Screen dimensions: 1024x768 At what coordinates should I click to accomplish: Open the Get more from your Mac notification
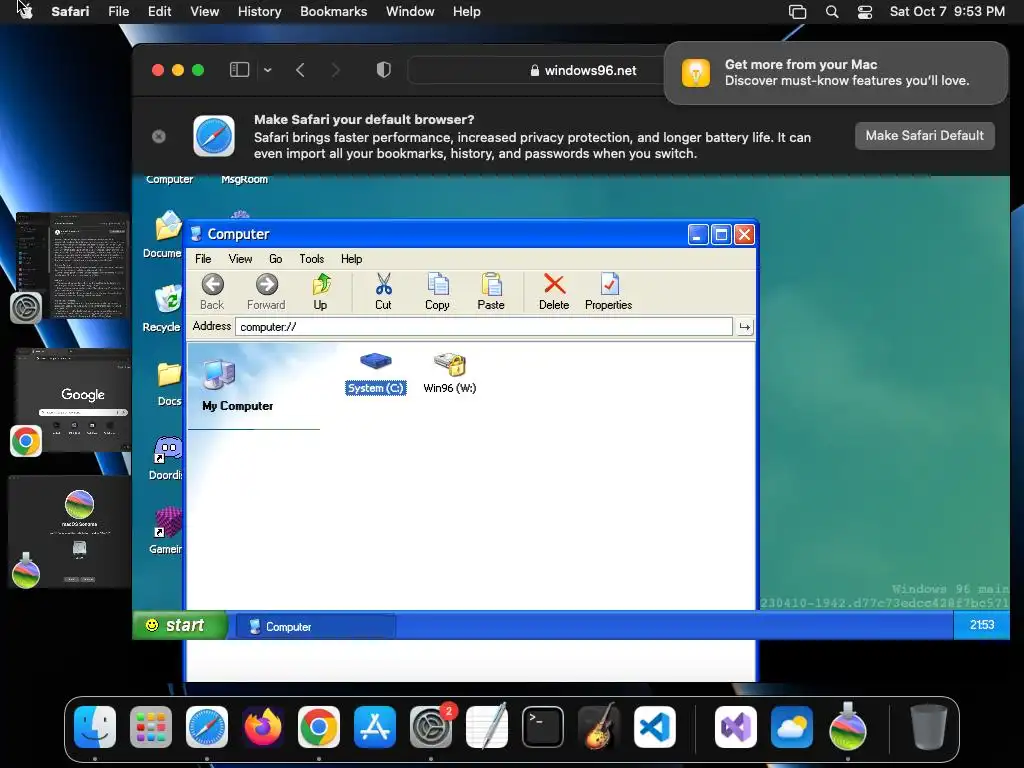pos(836,72)
